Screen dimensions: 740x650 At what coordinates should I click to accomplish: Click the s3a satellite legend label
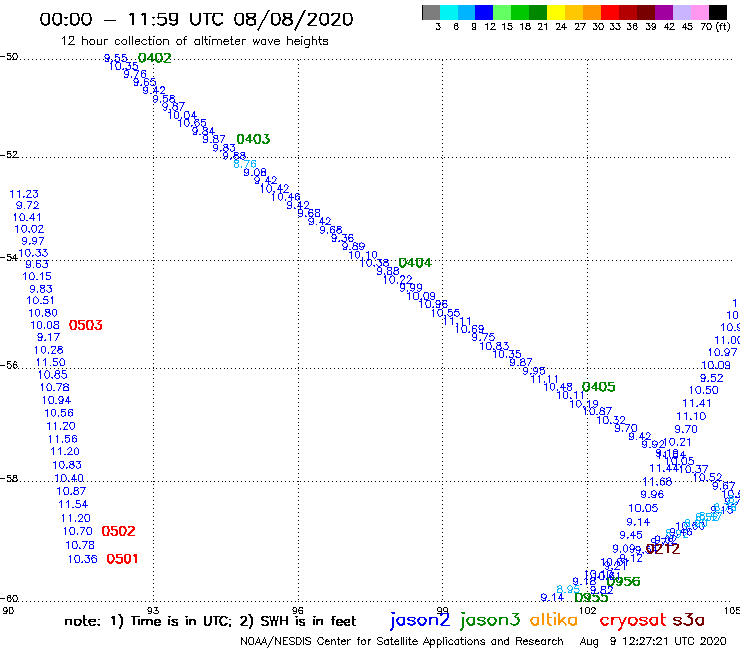tap(689, 620)
